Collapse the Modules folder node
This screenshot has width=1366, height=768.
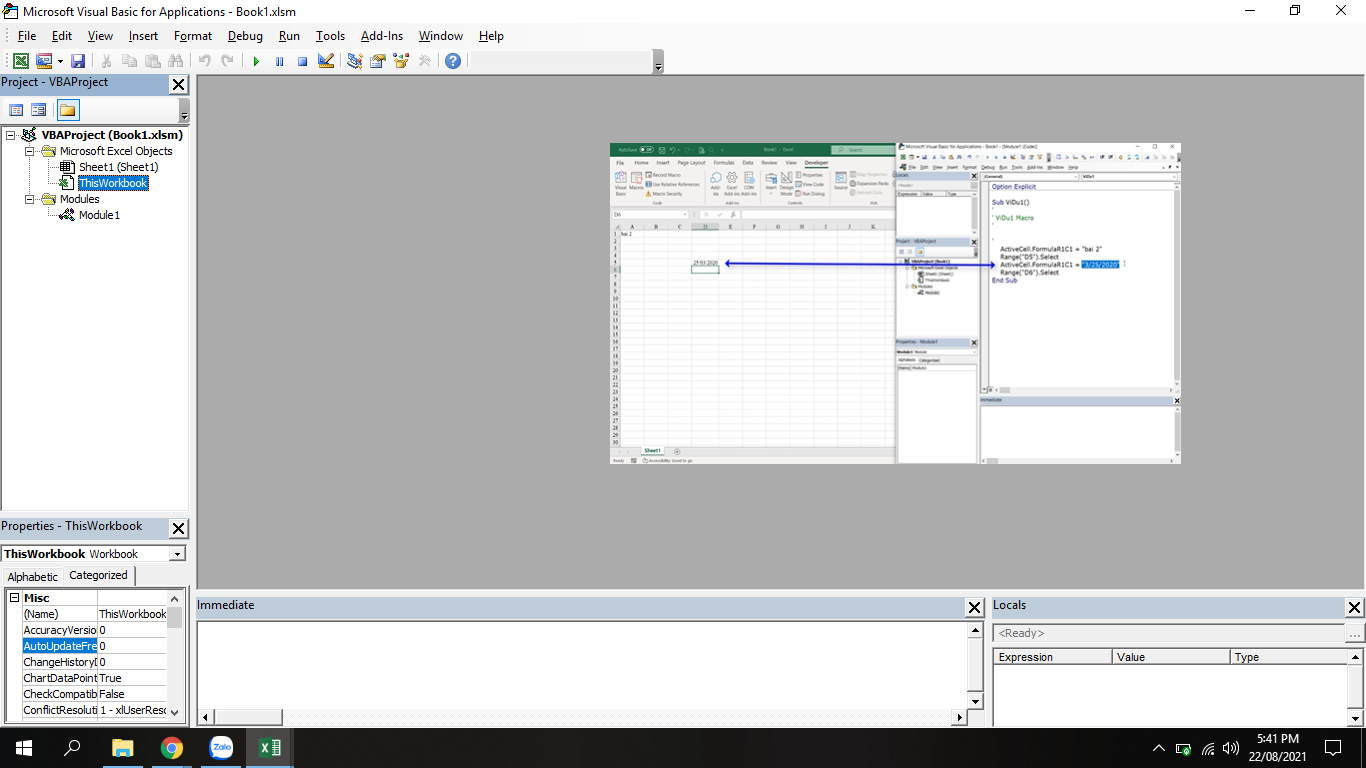(30, 199)
